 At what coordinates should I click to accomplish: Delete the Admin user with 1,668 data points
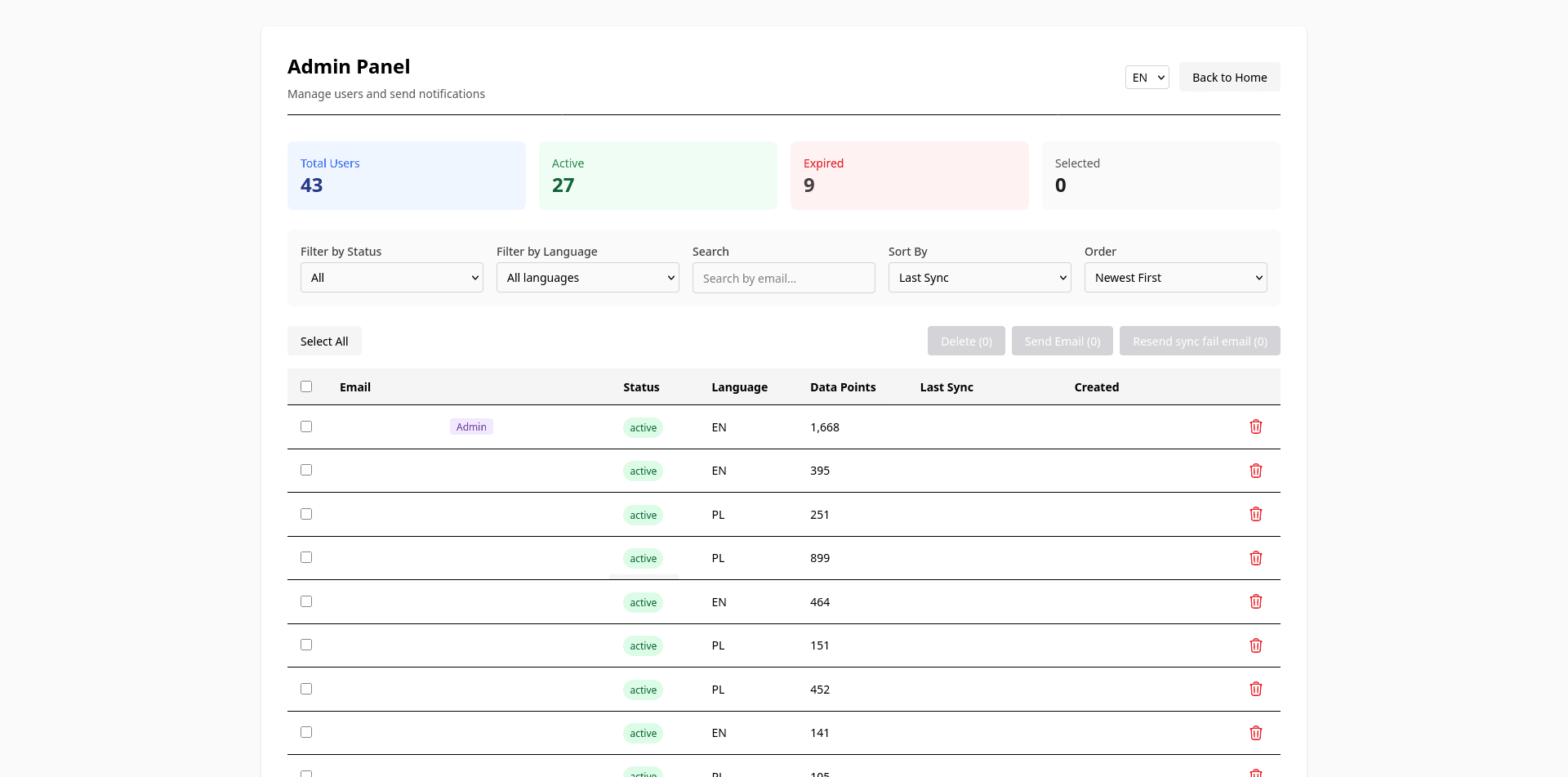tap(1256, 426)
